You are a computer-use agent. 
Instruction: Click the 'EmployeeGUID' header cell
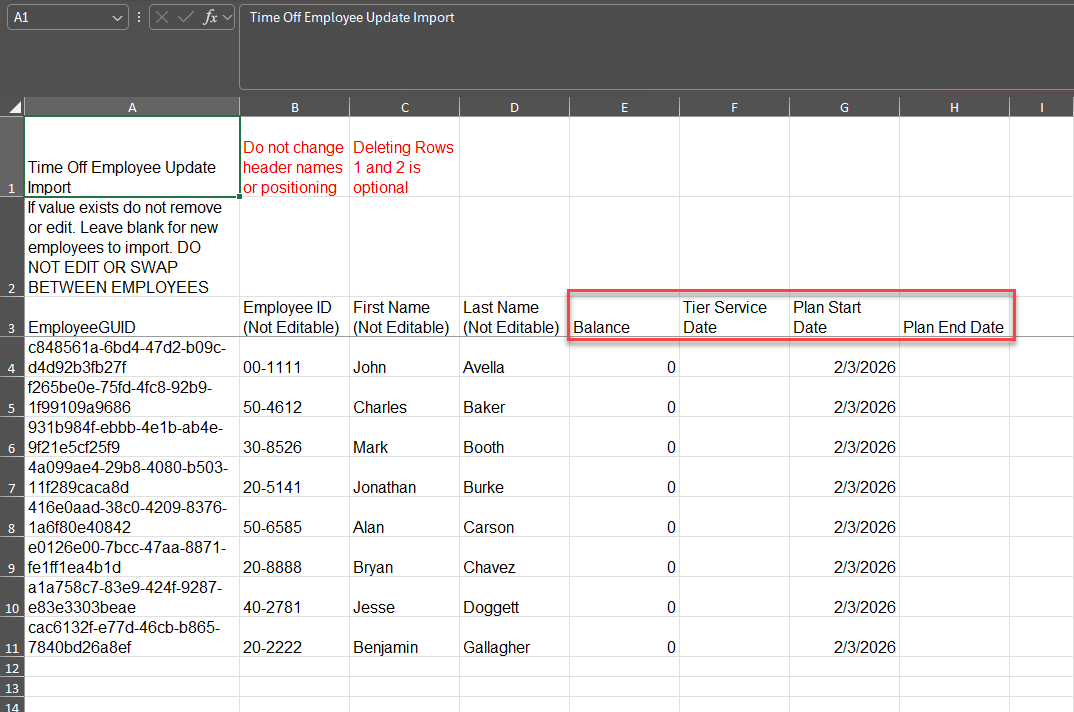(x=132, y=317)
